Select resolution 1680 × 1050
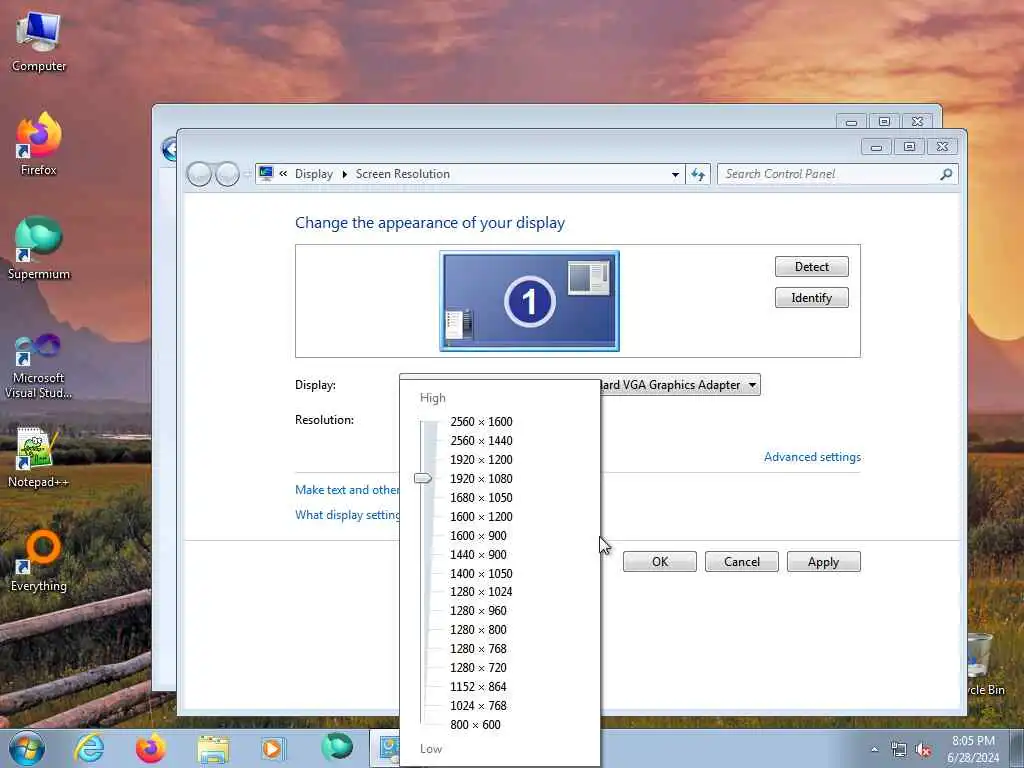The image size is (1024, 768). point(481,498)
